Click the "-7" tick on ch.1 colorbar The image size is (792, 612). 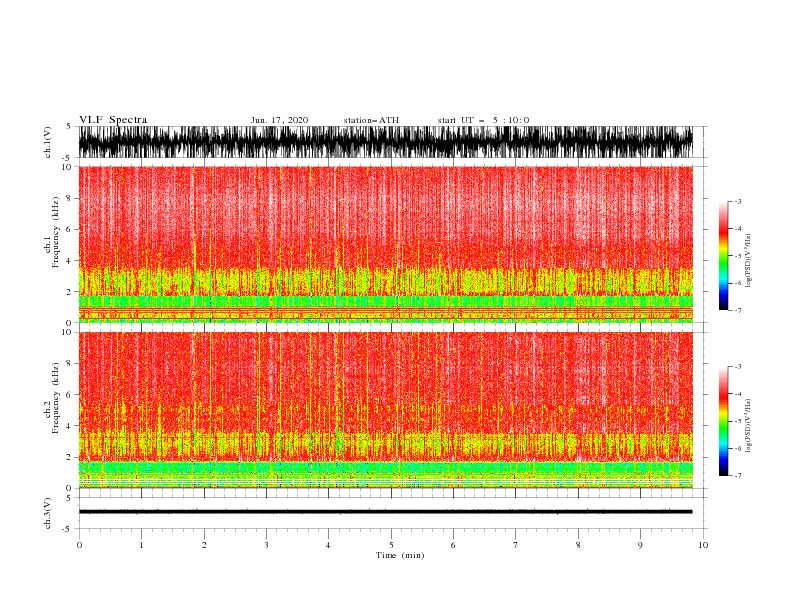pos(737,310)
